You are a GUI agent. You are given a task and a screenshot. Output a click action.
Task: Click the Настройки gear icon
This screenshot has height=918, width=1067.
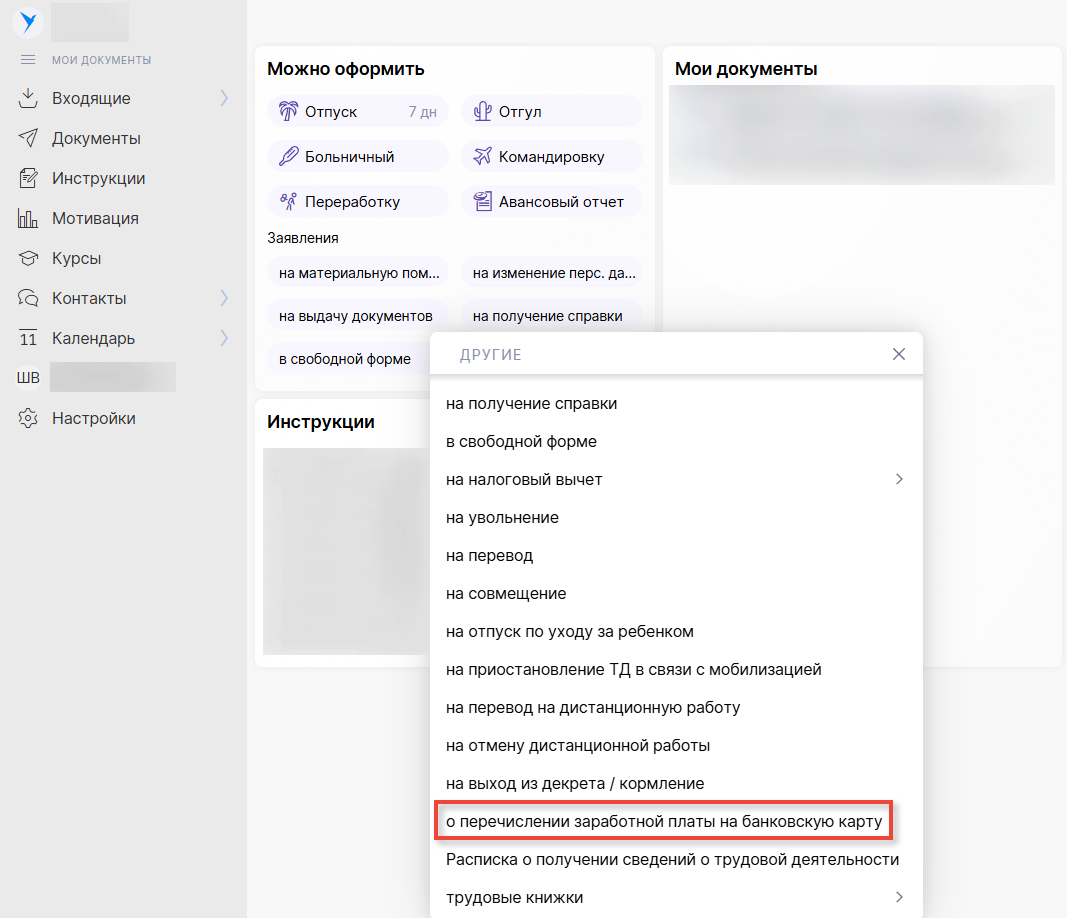tap(28, 418)
